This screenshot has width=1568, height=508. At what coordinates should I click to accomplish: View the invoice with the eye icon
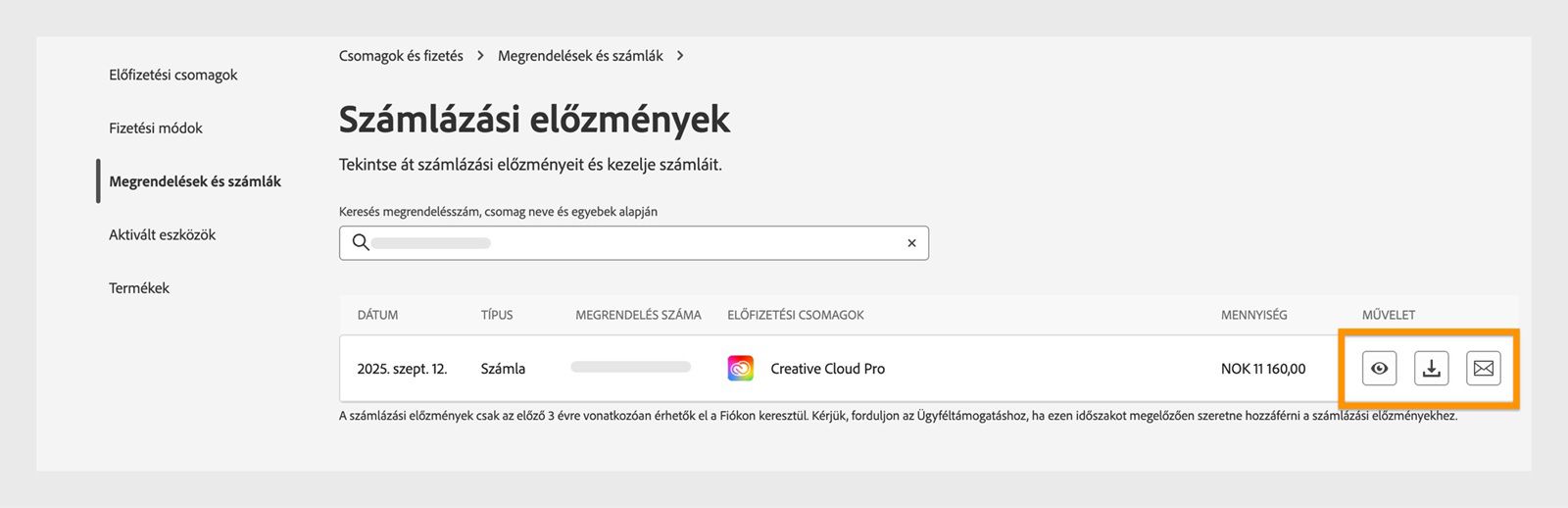[1379, 369]
